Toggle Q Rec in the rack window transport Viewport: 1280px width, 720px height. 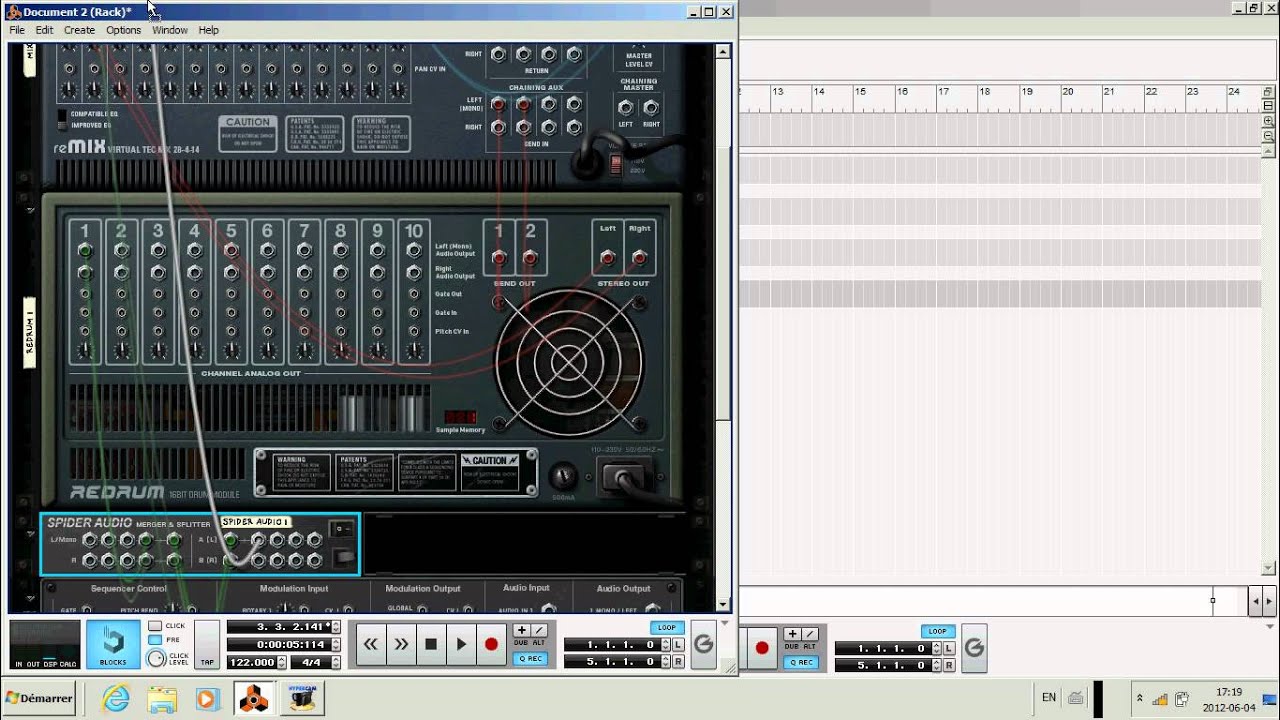[531, 659]
